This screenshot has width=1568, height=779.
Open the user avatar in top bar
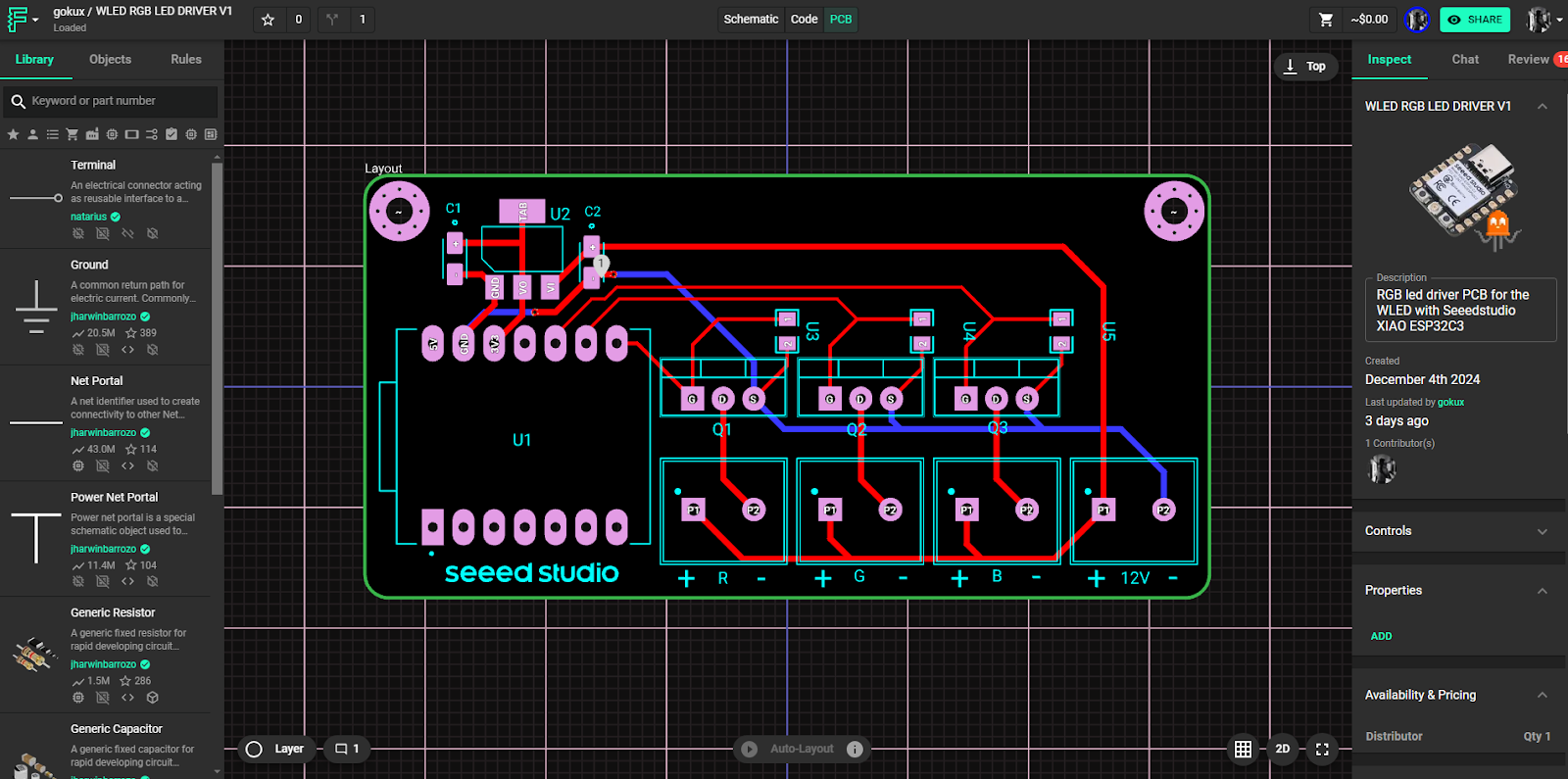[1417, 20]
